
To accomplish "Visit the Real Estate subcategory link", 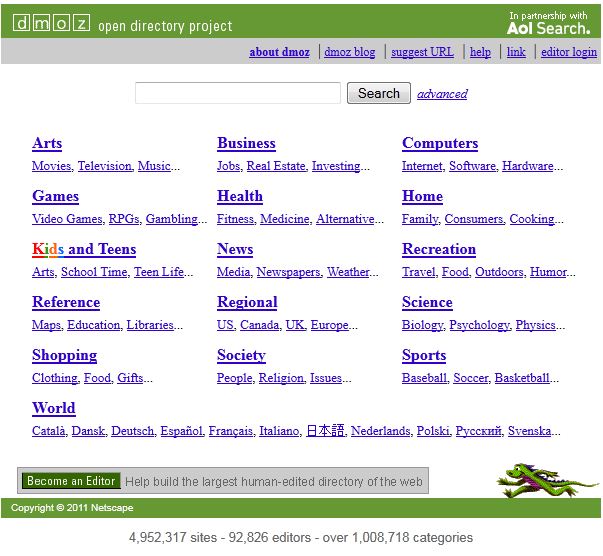I will (x=276, y=166).
